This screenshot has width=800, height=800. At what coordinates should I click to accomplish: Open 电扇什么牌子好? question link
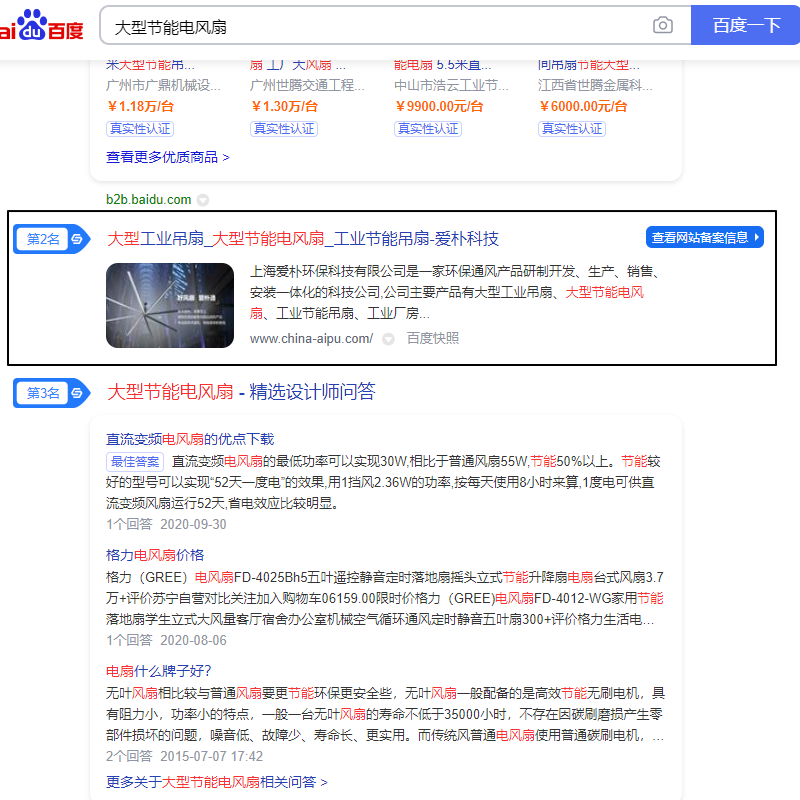coord(158,671)
